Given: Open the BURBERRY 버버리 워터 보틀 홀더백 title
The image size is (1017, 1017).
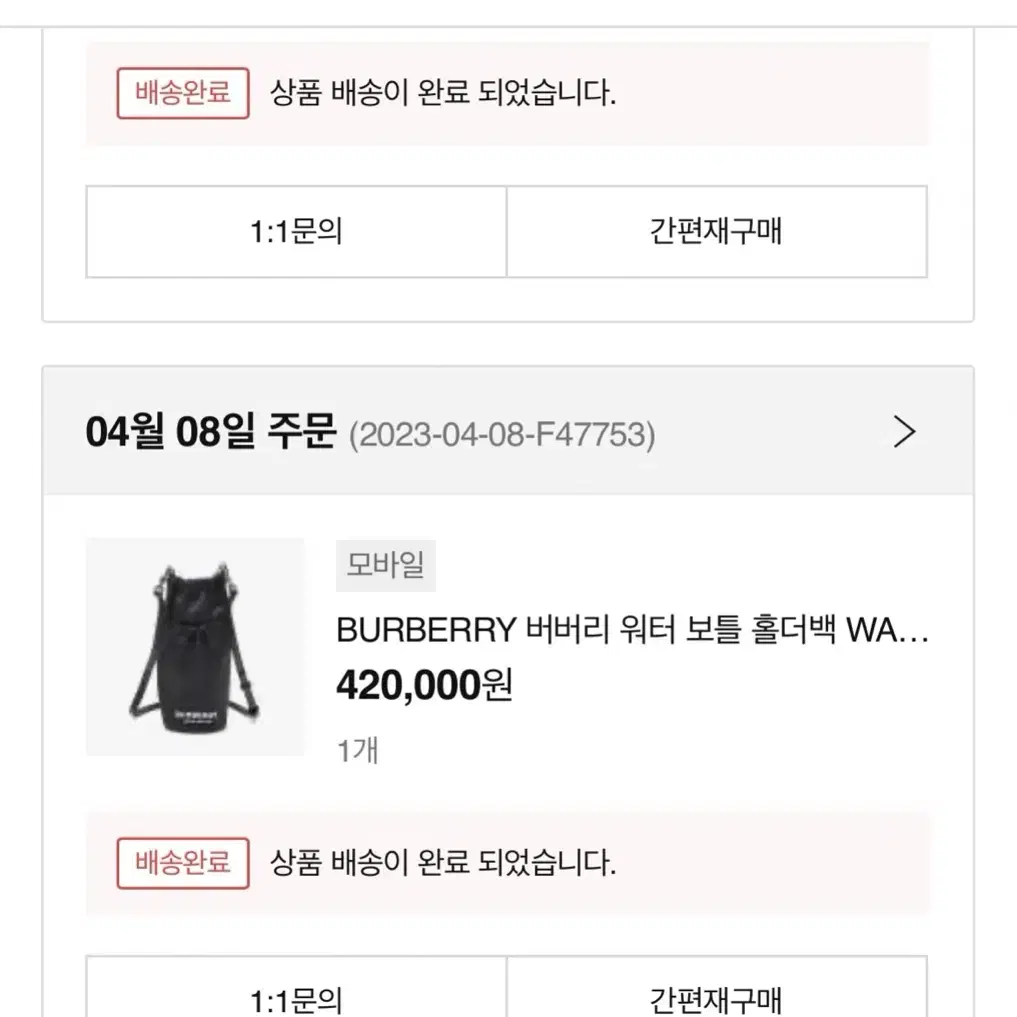Looking at the screenshot, I should point(632,630).
